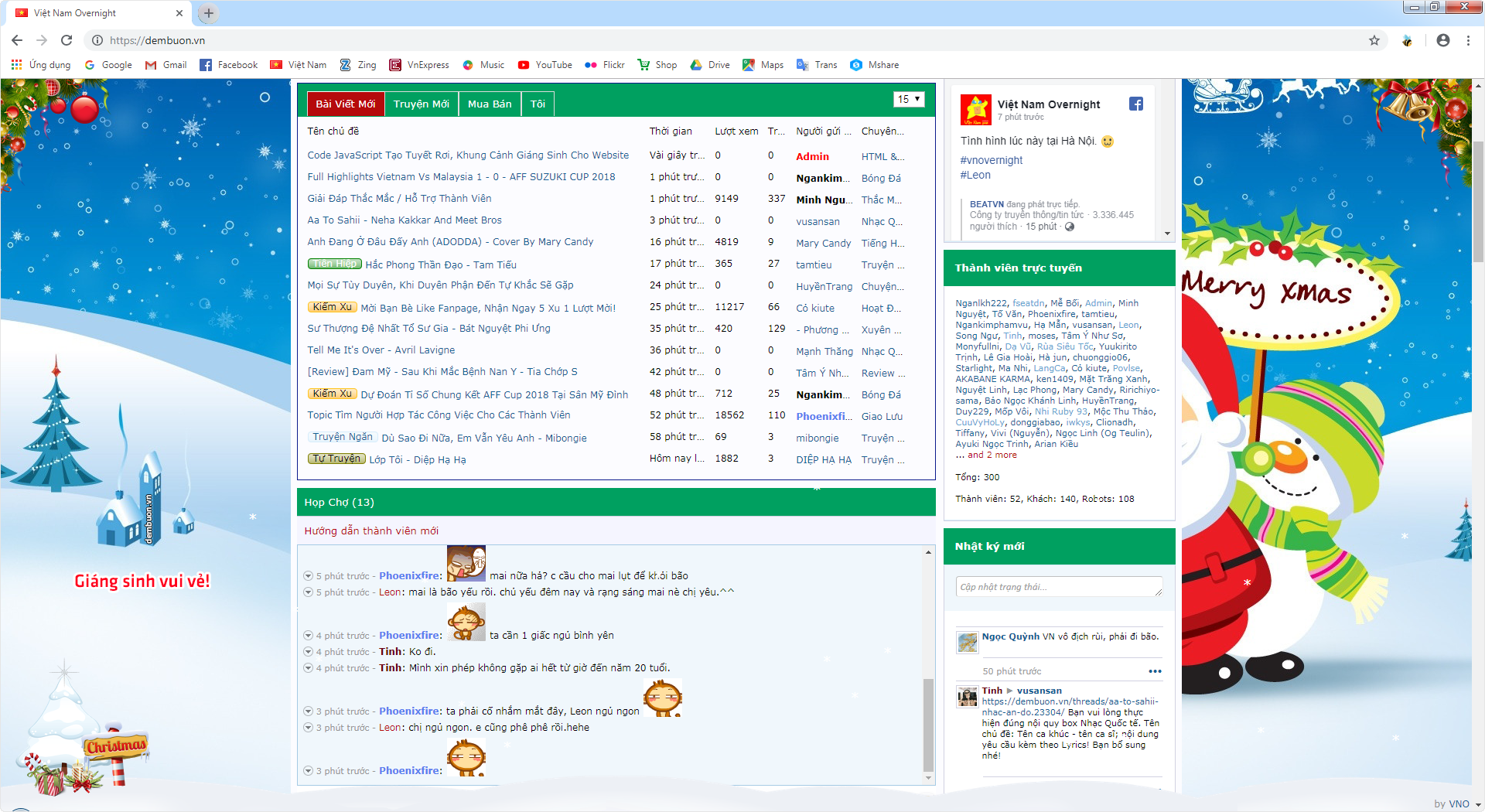This screenshot has height=812, width=1485.
Task: Open the three-dot options in Nhật ký mới
Action: [1155, 671]
